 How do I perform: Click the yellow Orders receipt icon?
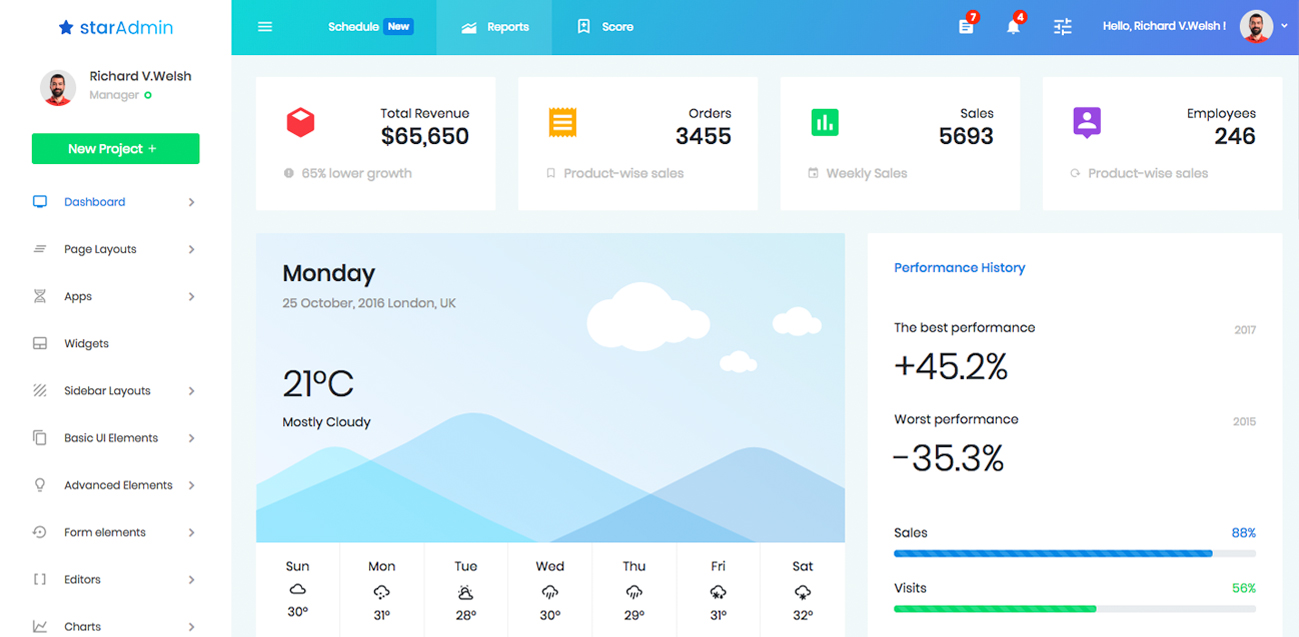point(563,123)
